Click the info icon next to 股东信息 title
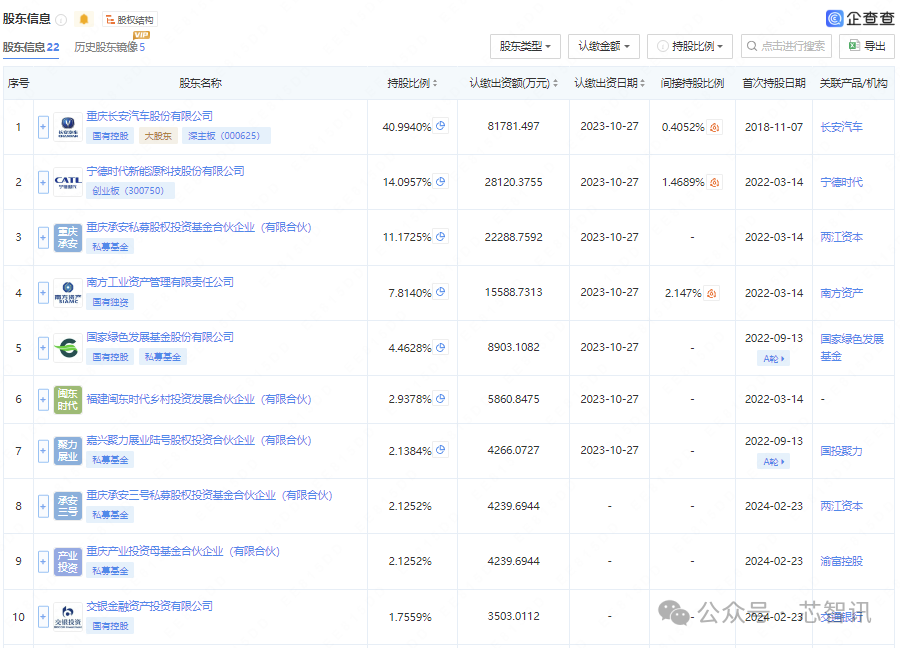This screenshot has width=900, height=648. 61,20
